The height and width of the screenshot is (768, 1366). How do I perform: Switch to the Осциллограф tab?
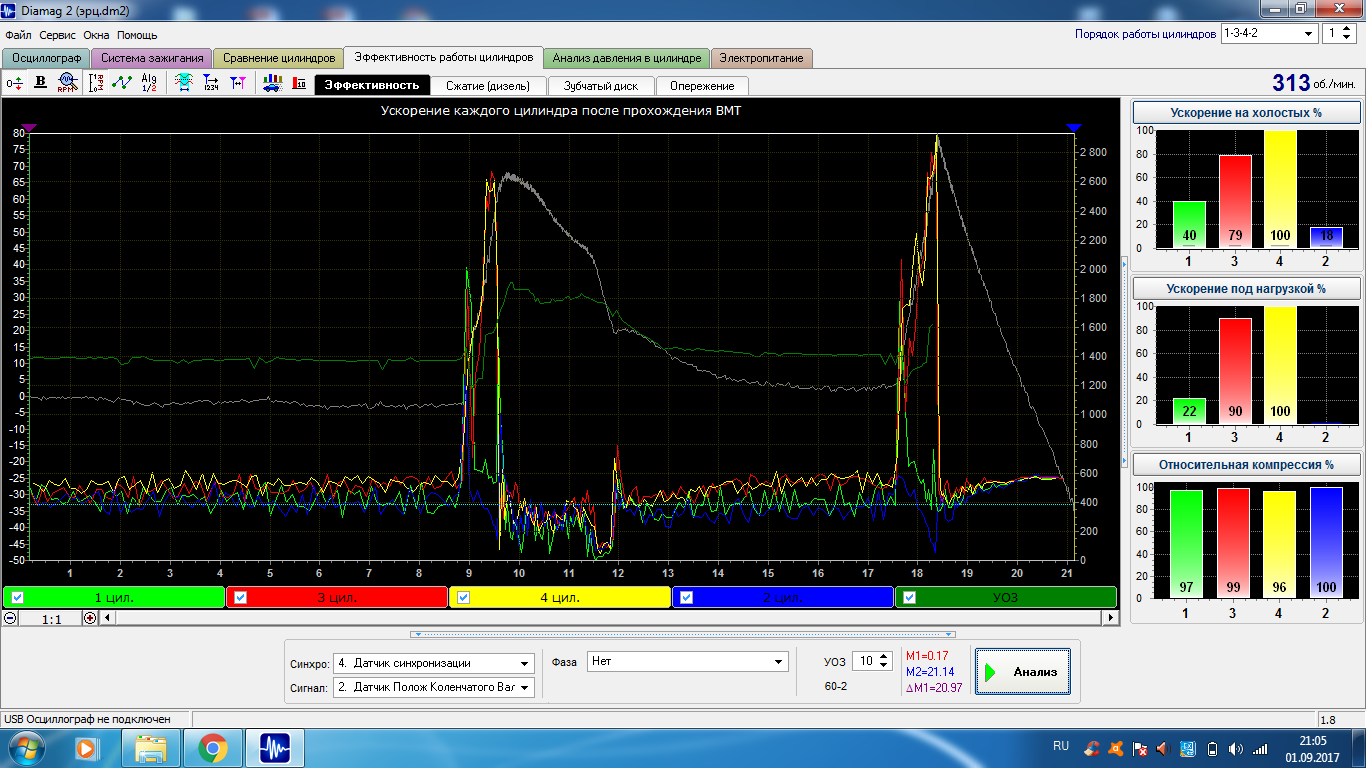click(46, 58)
